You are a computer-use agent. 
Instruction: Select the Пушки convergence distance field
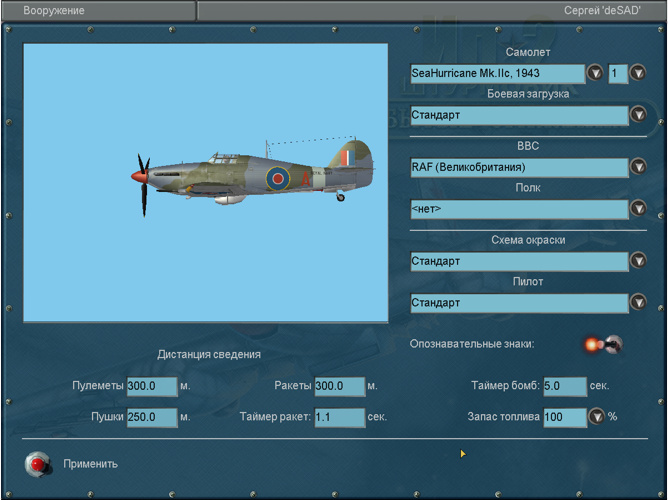(x=151, y=417)
